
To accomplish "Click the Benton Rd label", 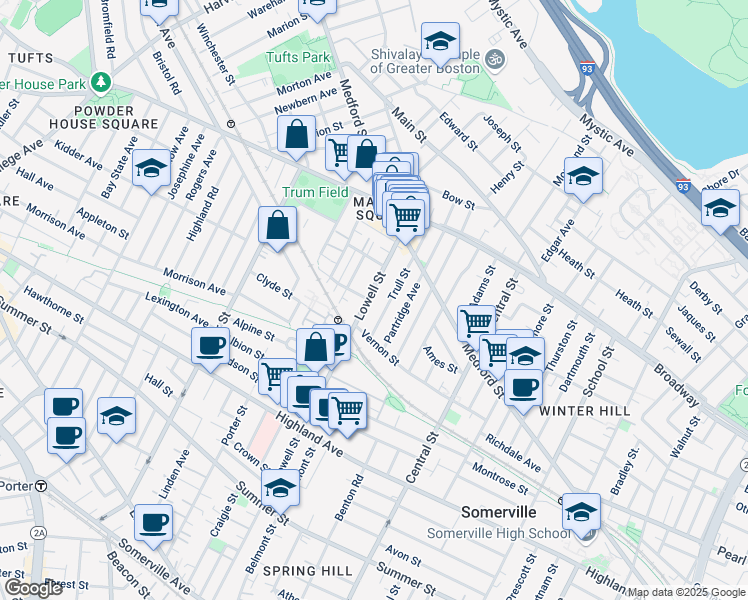I will pyautogui.click(x=349, y=497).
